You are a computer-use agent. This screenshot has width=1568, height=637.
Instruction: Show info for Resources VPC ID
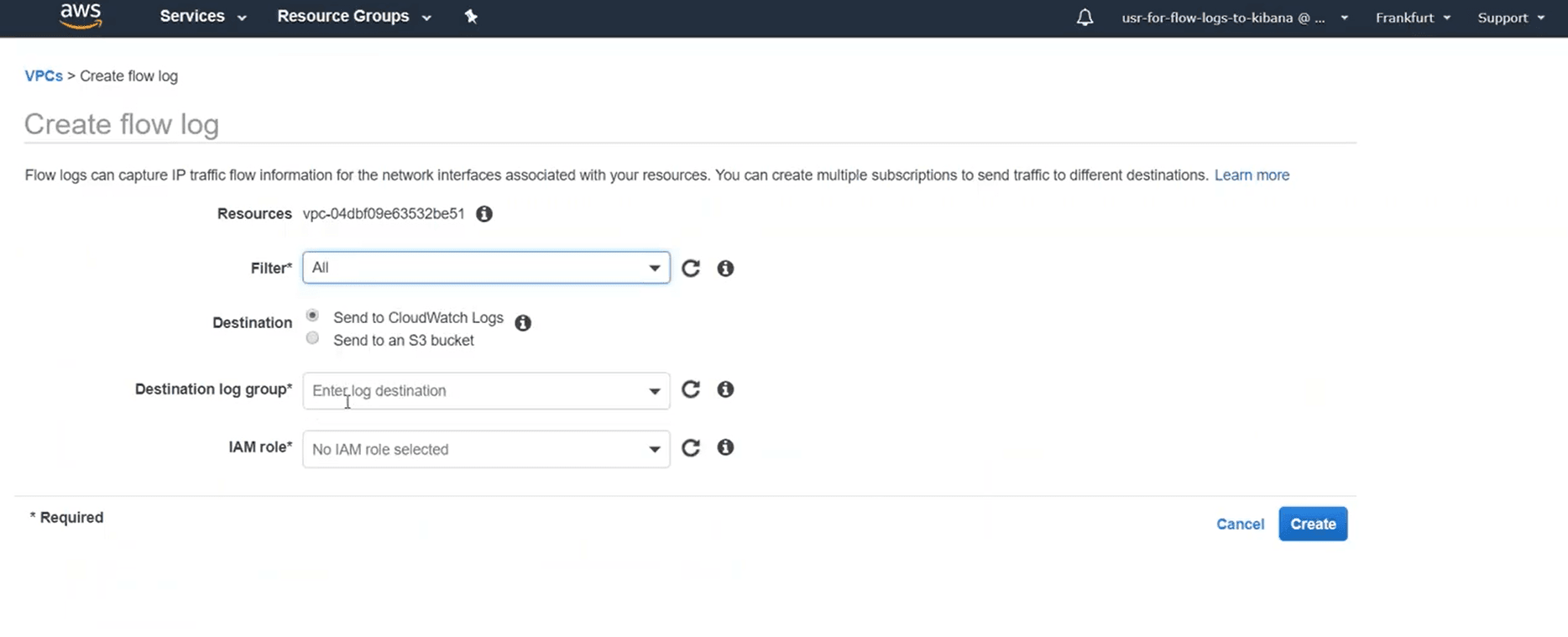coord(484,214)
